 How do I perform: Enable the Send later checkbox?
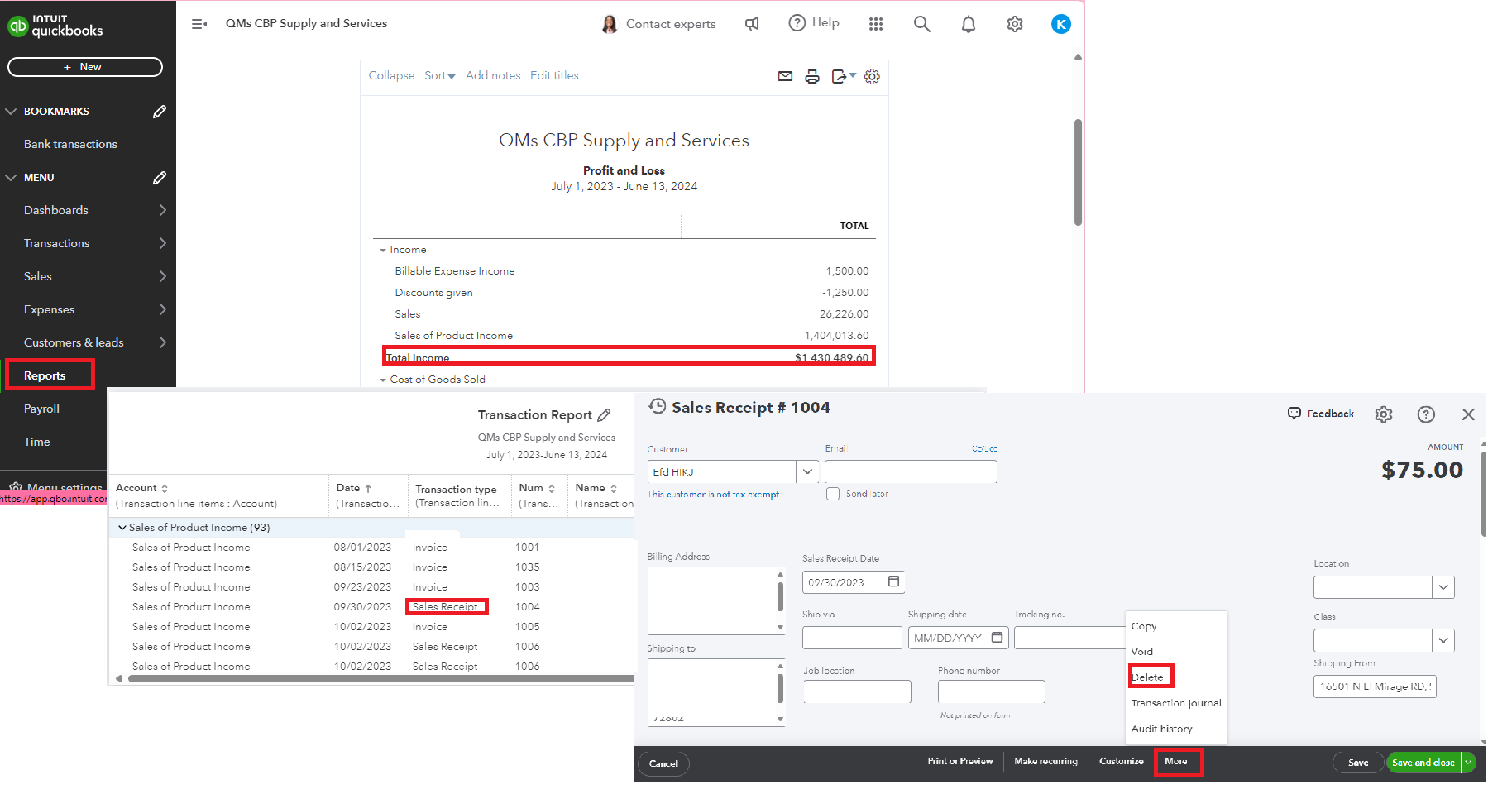point(832,494)
